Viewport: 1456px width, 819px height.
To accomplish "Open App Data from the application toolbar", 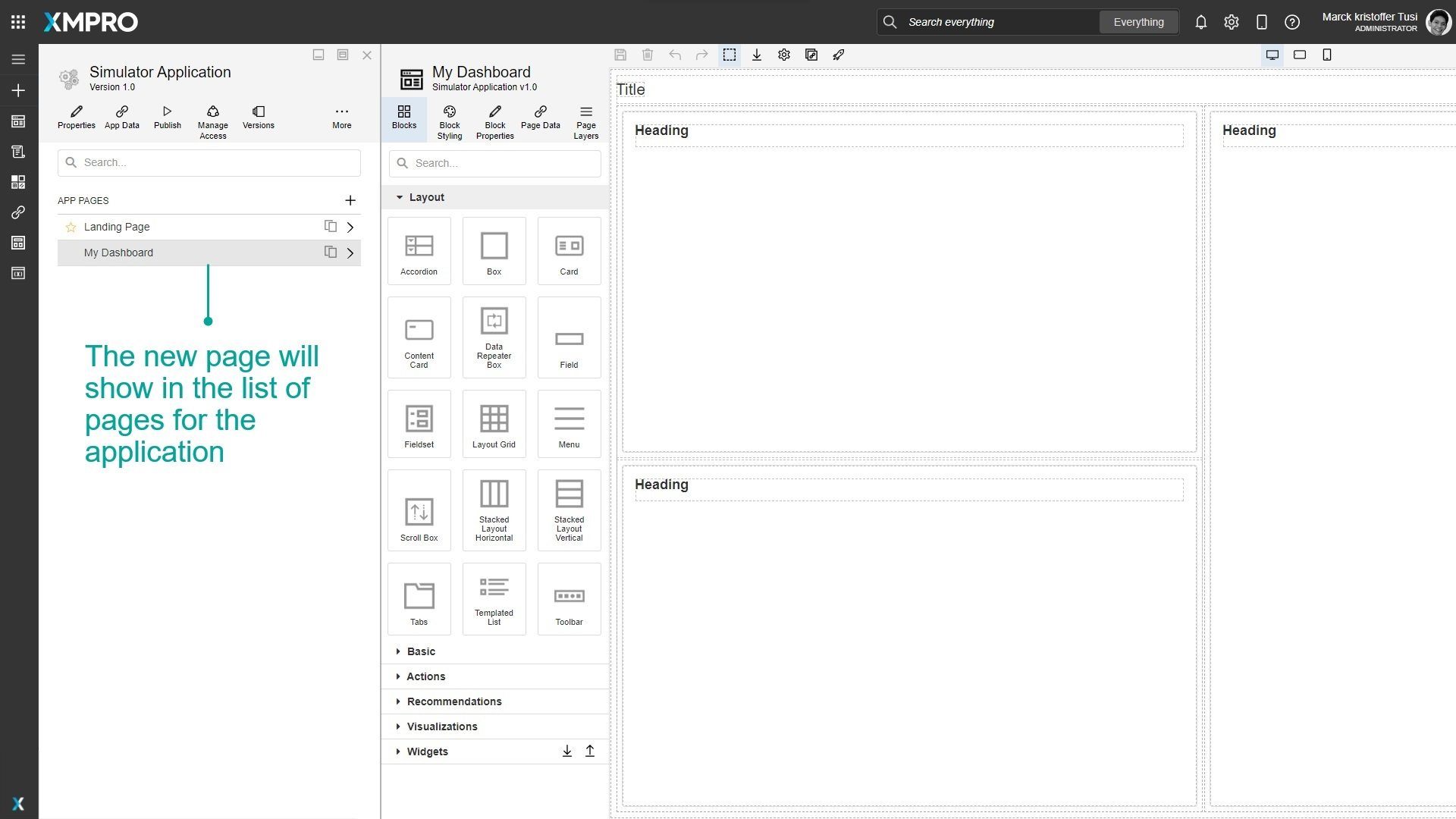I will click(121, 118).
